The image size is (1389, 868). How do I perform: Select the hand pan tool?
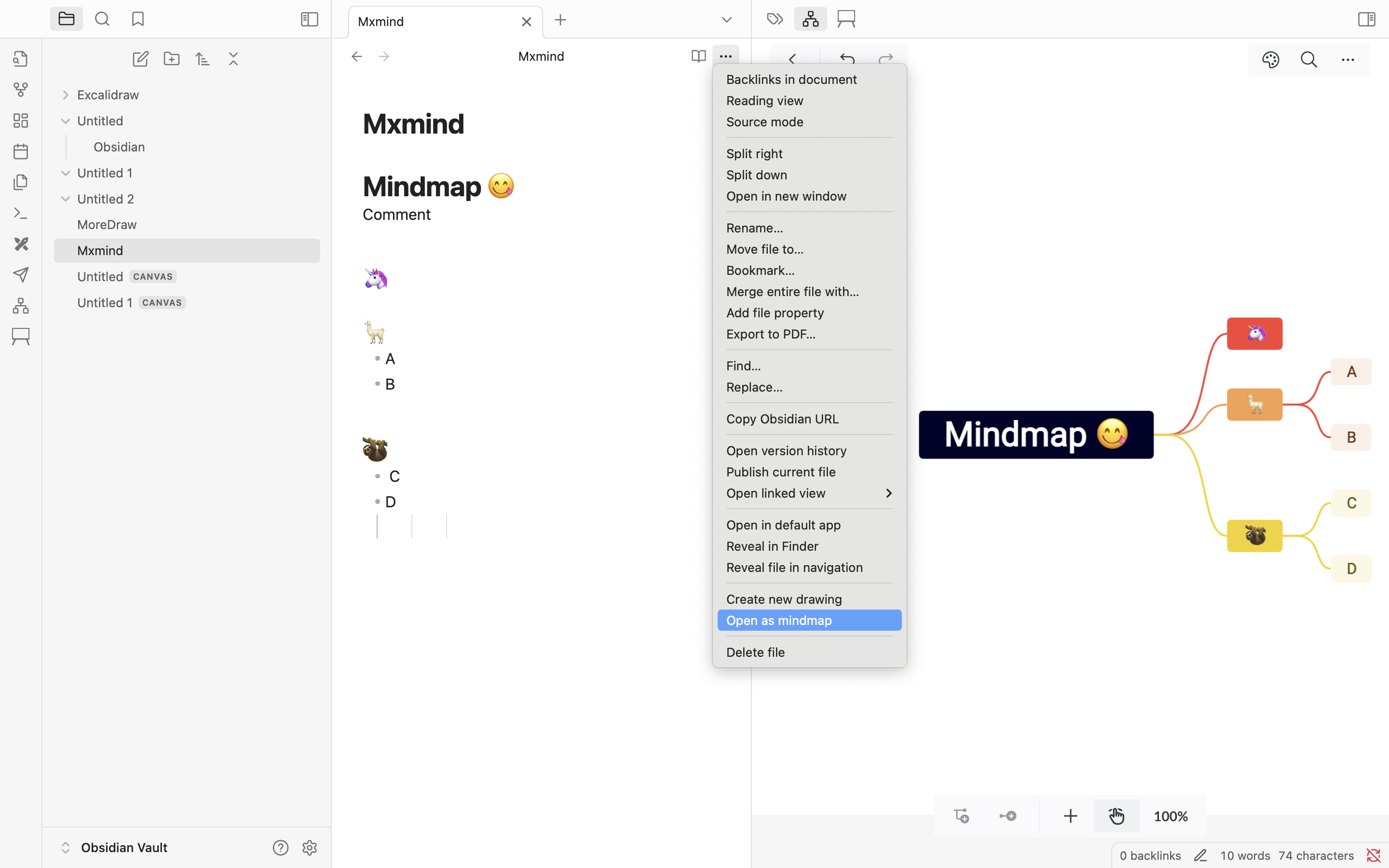click(1117, 816)
